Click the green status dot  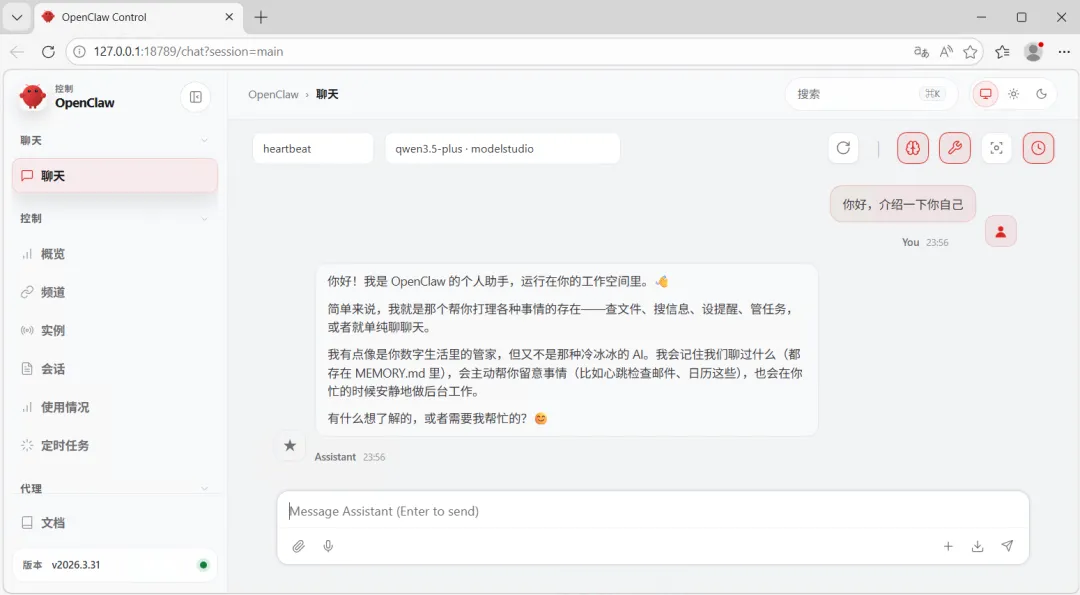coord(203,565)
